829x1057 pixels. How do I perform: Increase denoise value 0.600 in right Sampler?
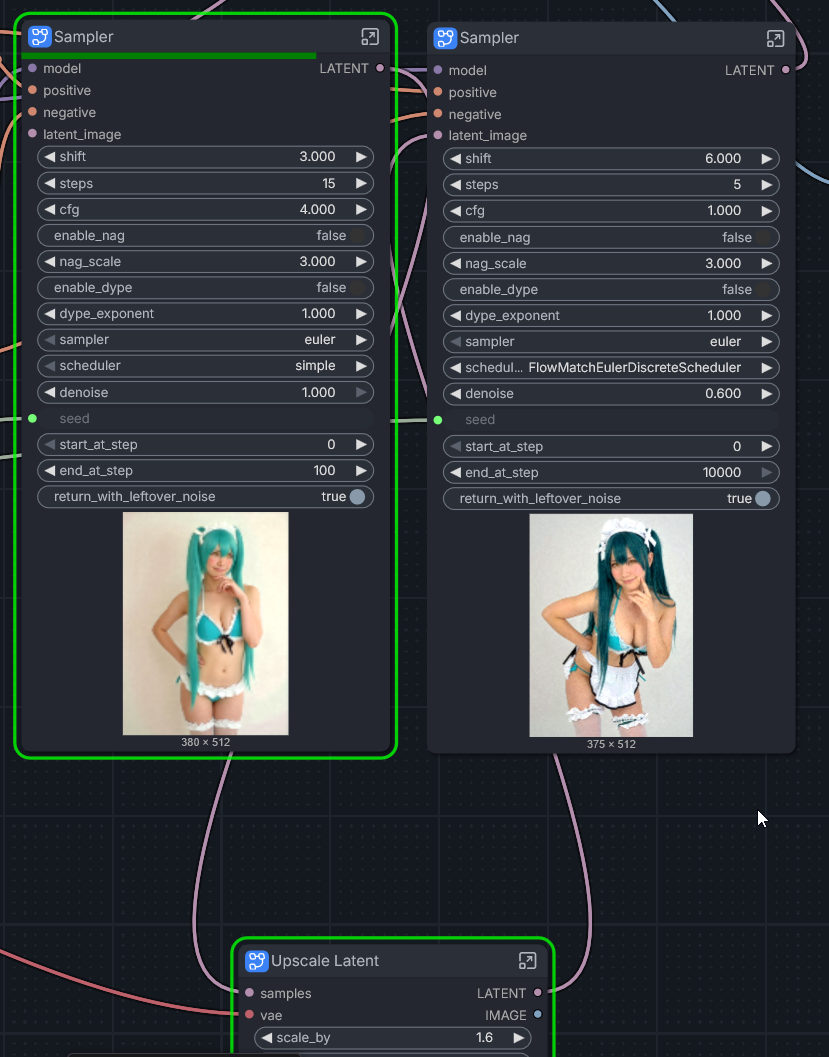pos(767,394)
